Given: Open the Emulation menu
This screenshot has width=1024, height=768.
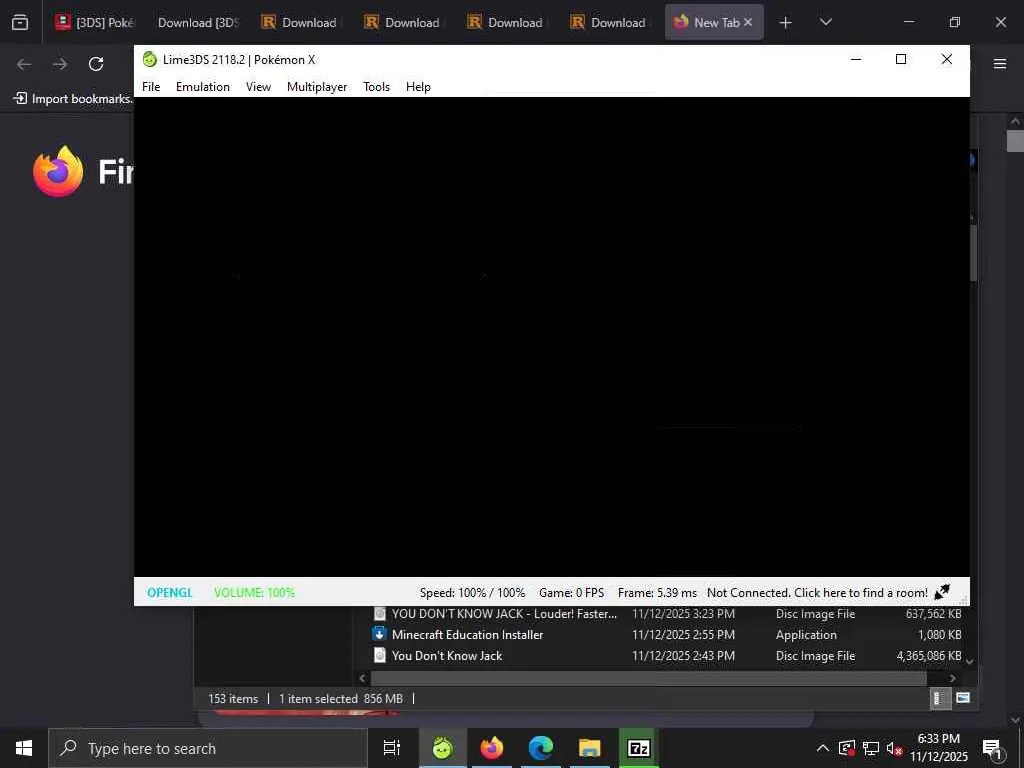Looking at the screenshot, I should tap(202, 87).
